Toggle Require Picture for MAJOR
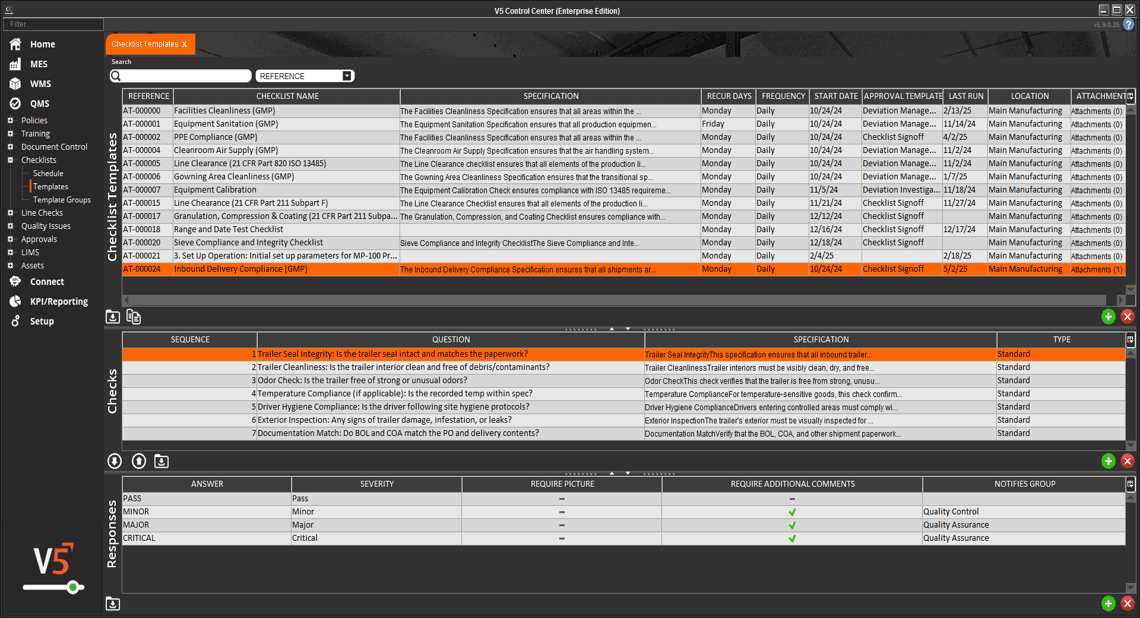Screen dimensions: 1140x618 562,525
